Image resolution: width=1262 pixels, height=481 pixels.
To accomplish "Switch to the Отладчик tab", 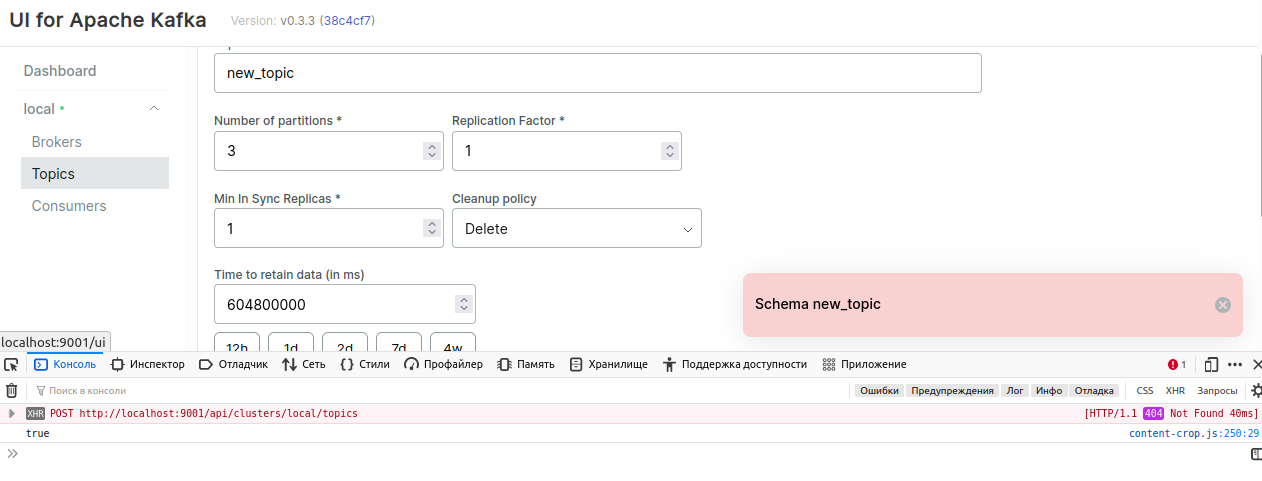I will point(234,364).
